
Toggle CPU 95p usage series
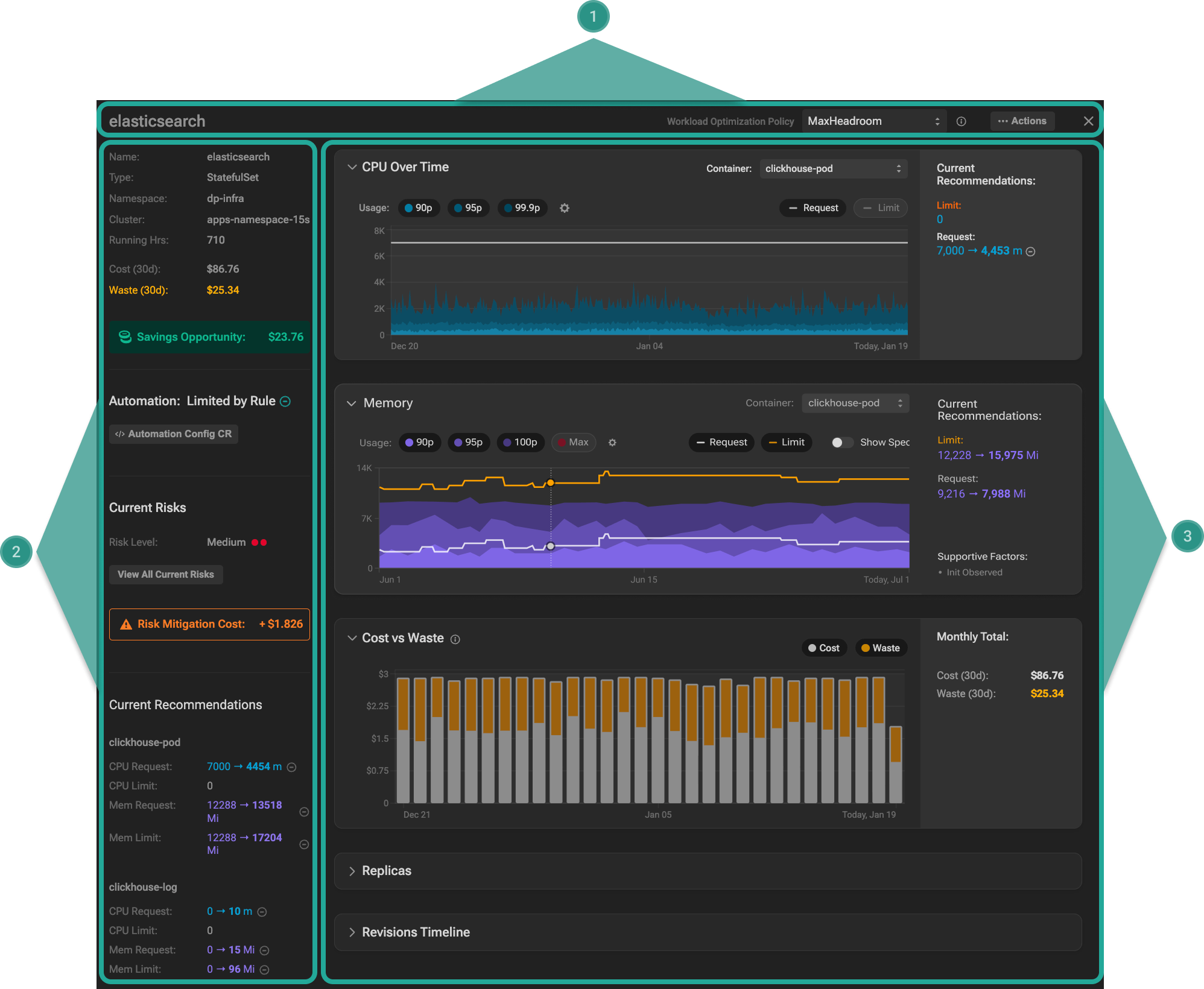(x=469, y=208)
